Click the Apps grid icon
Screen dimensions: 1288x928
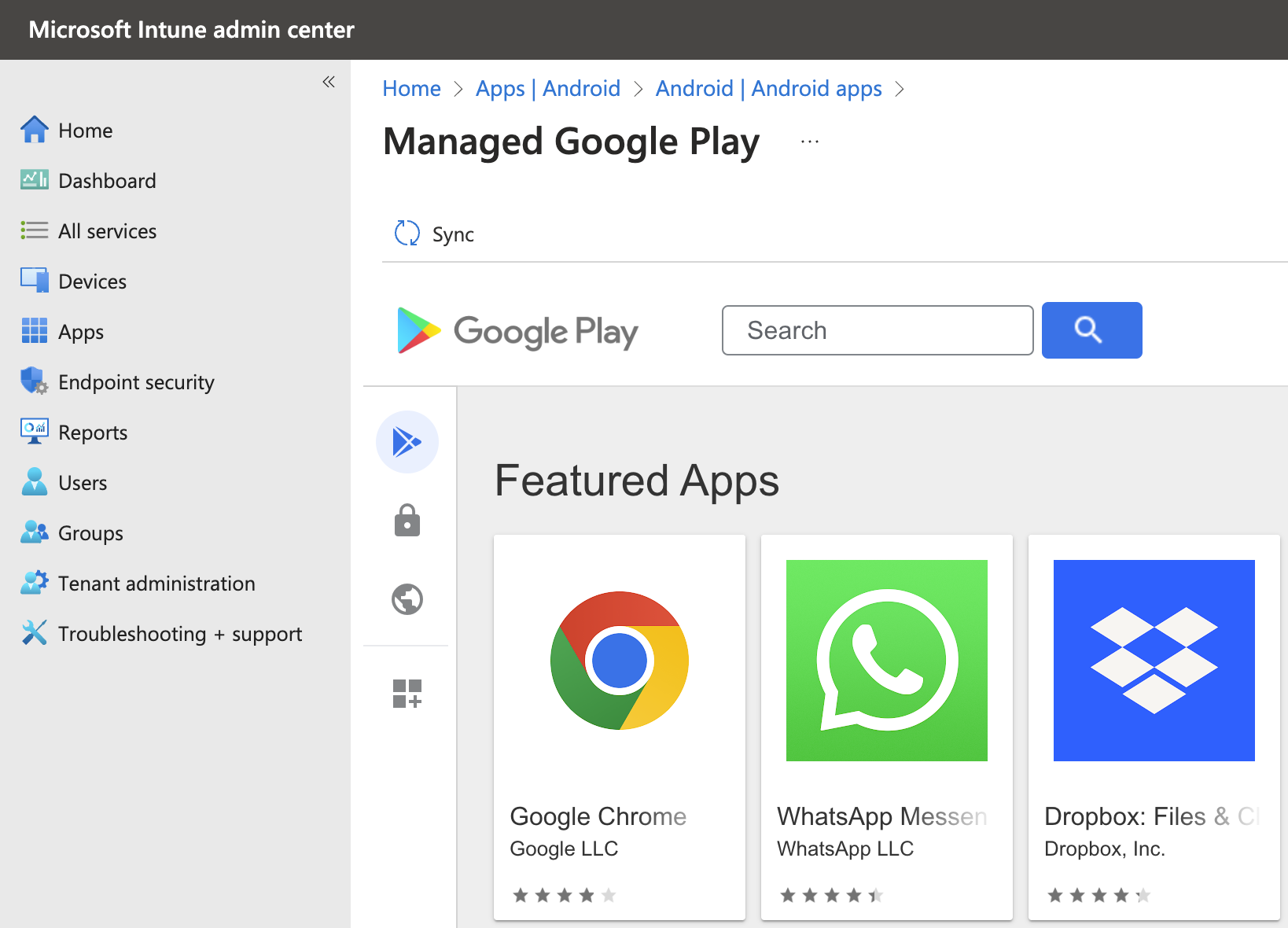point(35,331)
